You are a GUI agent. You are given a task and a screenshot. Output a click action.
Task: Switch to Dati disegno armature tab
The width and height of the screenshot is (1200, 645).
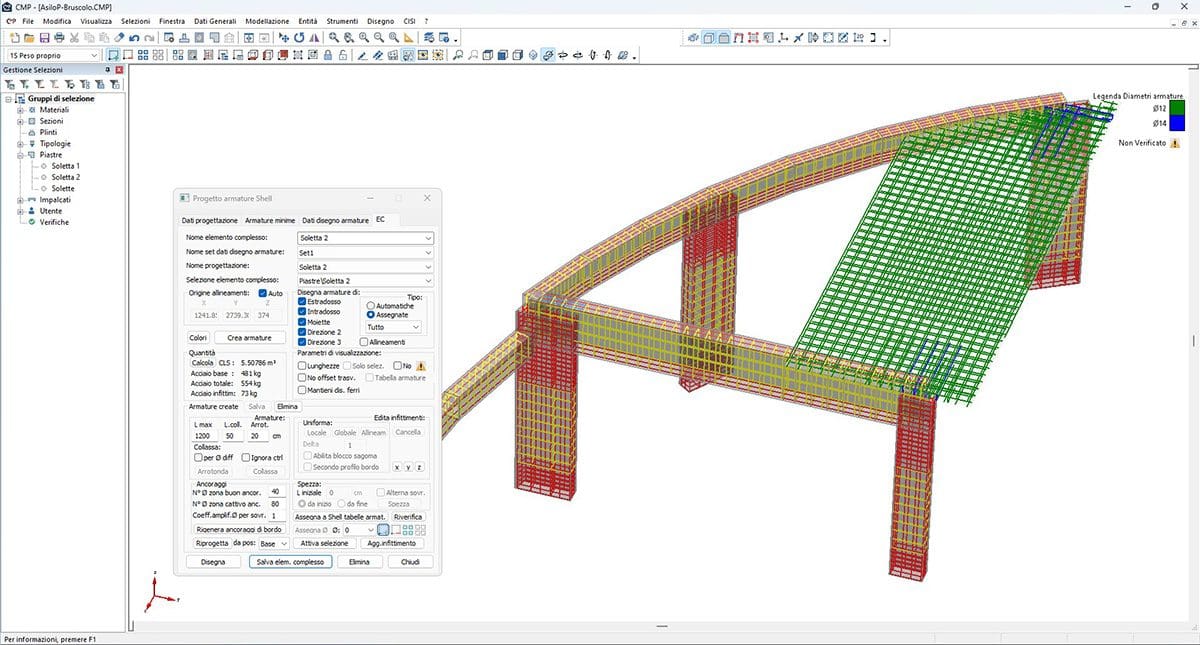(x=335, y=220)
